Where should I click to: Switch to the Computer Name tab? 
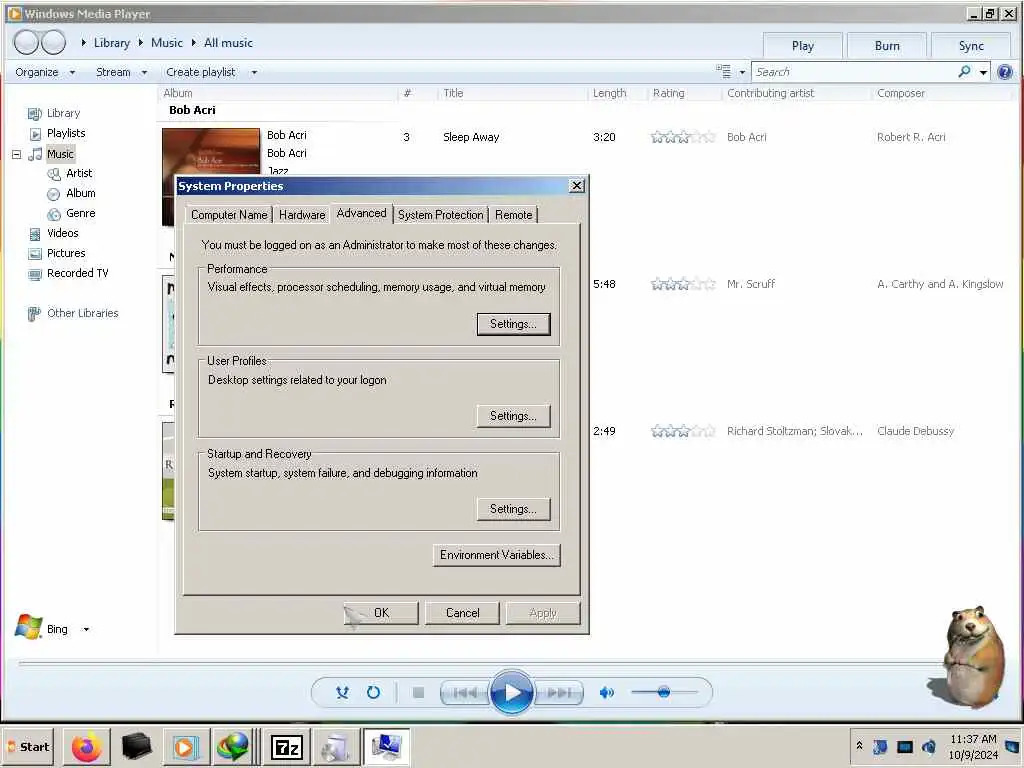(x=229, y=215)
